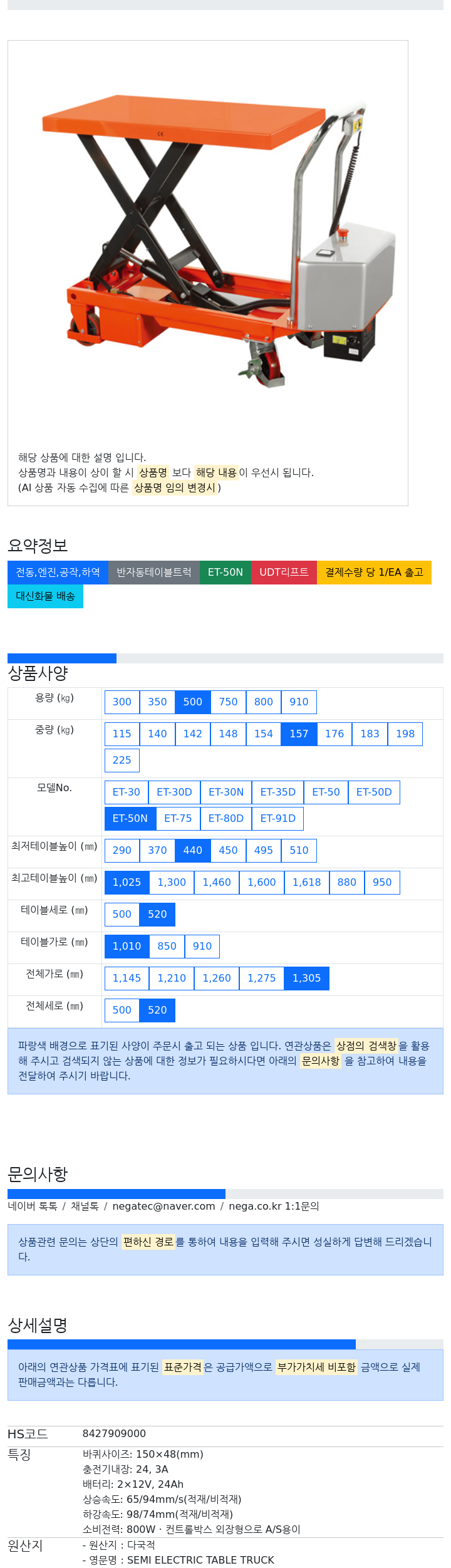Select table width option 850
Viewport: 451px width, 1568px height.
pos(167,947)
